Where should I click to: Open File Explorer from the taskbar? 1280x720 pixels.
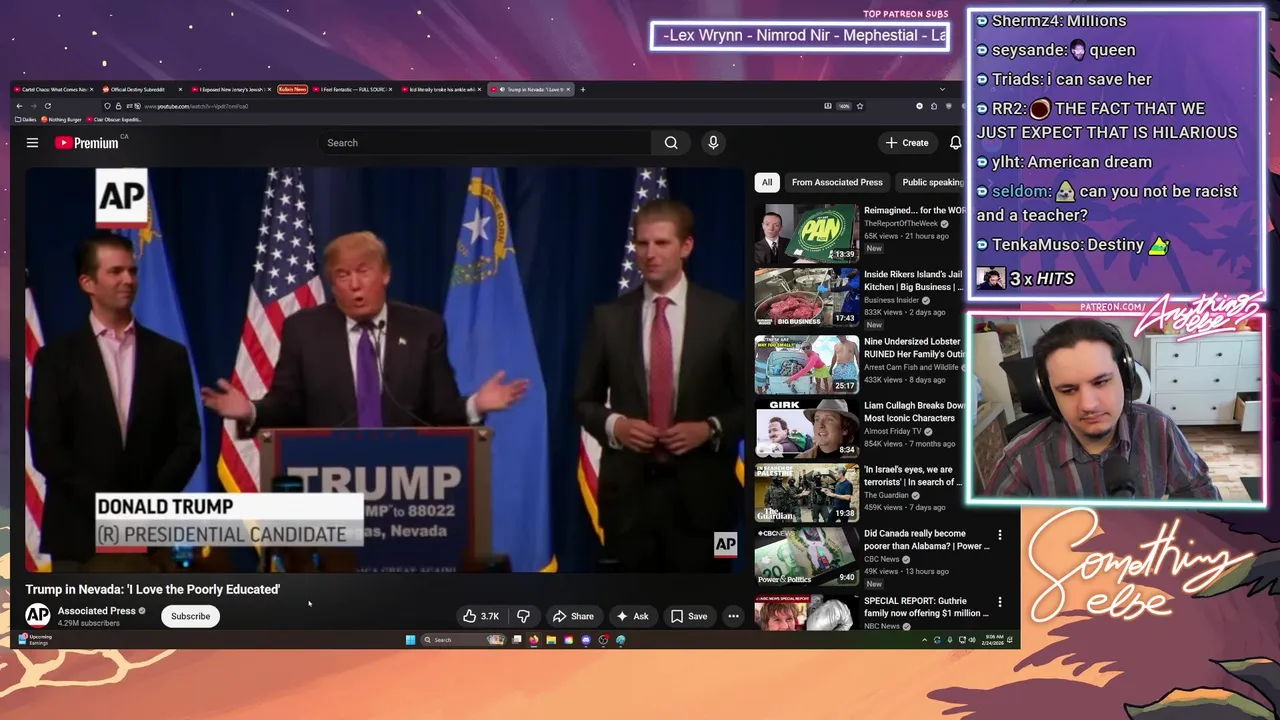551,640
